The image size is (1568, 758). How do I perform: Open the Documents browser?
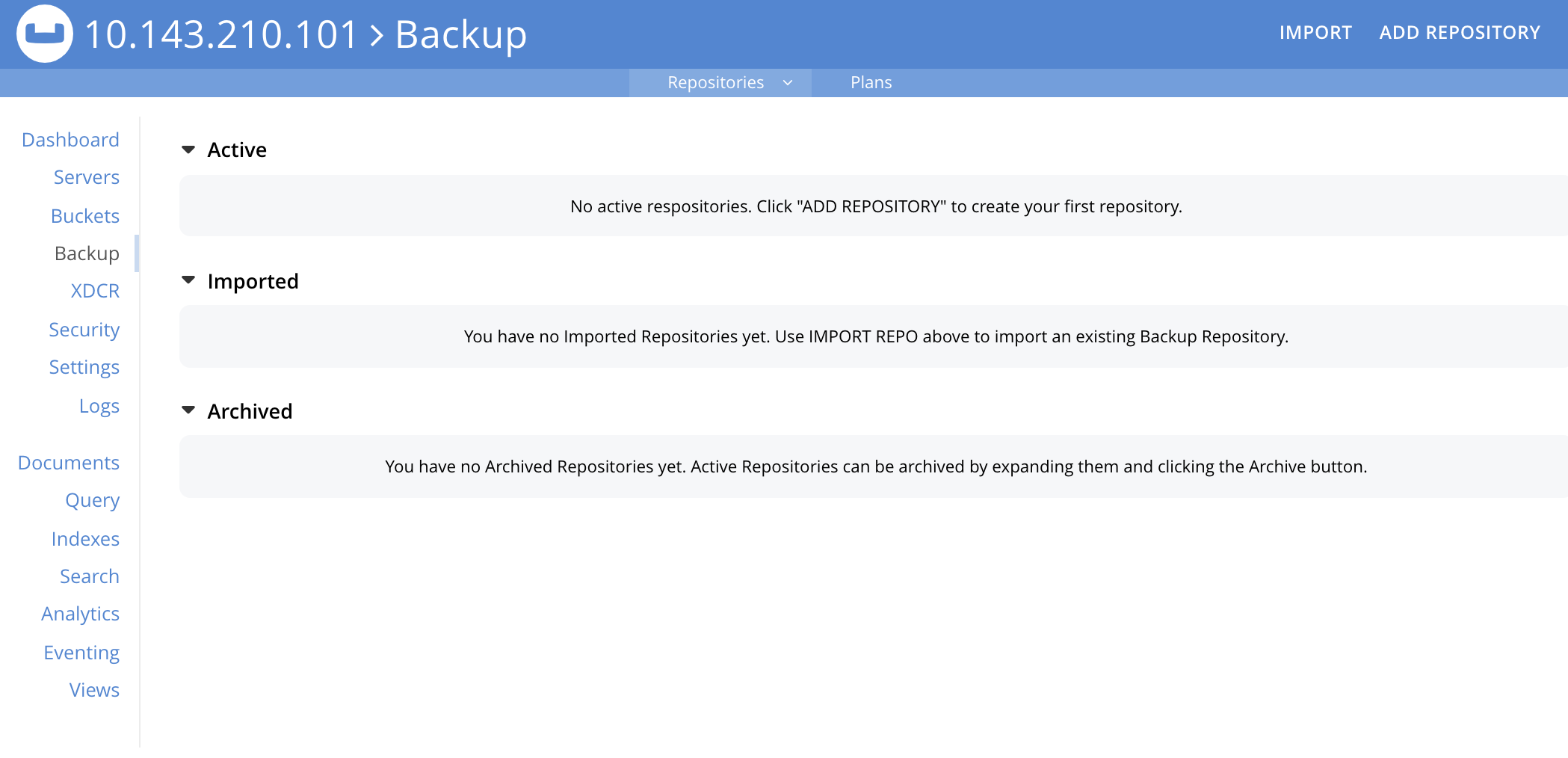tap(68, 463)
